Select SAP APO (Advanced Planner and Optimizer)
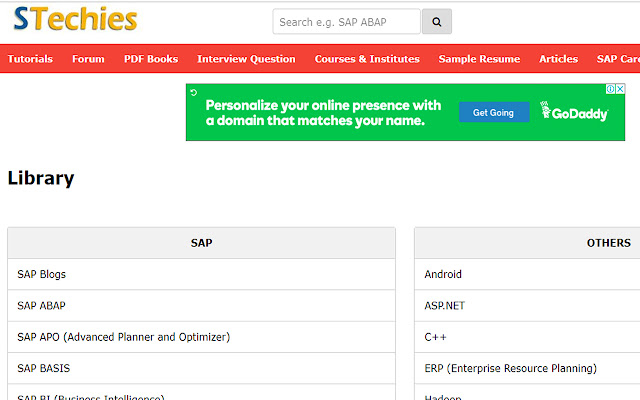The height and width of the screenshot is (400, 640). click(x=123, y=337)
